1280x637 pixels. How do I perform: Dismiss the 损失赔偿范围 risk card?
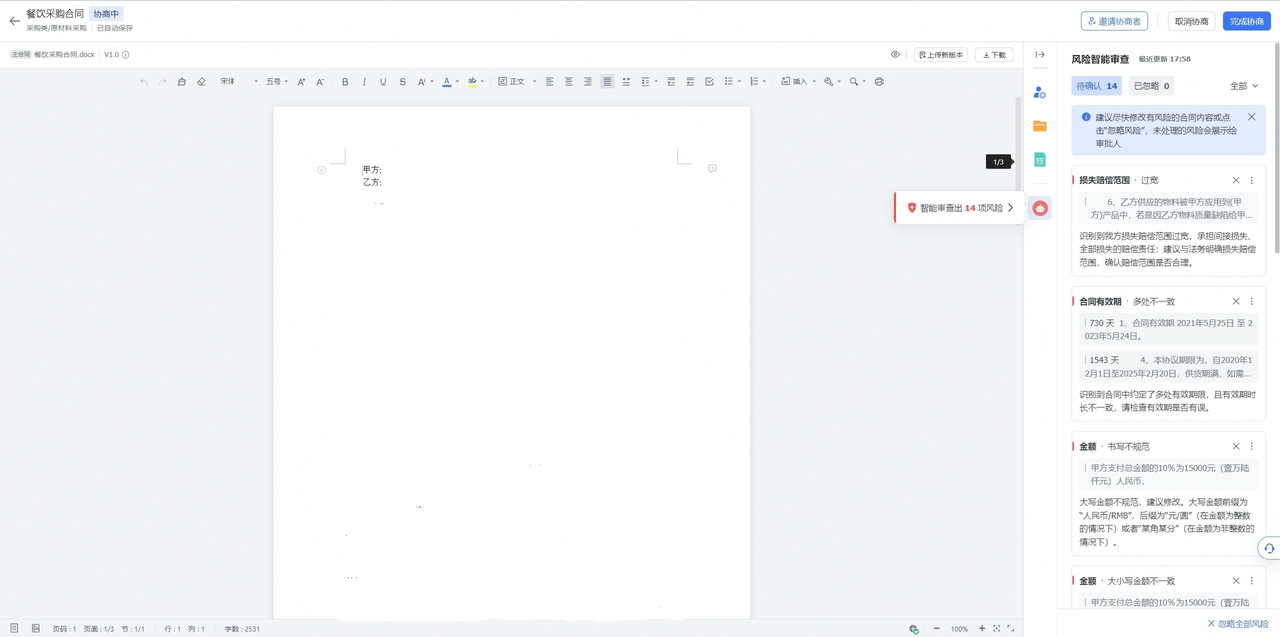point(1236,180)
